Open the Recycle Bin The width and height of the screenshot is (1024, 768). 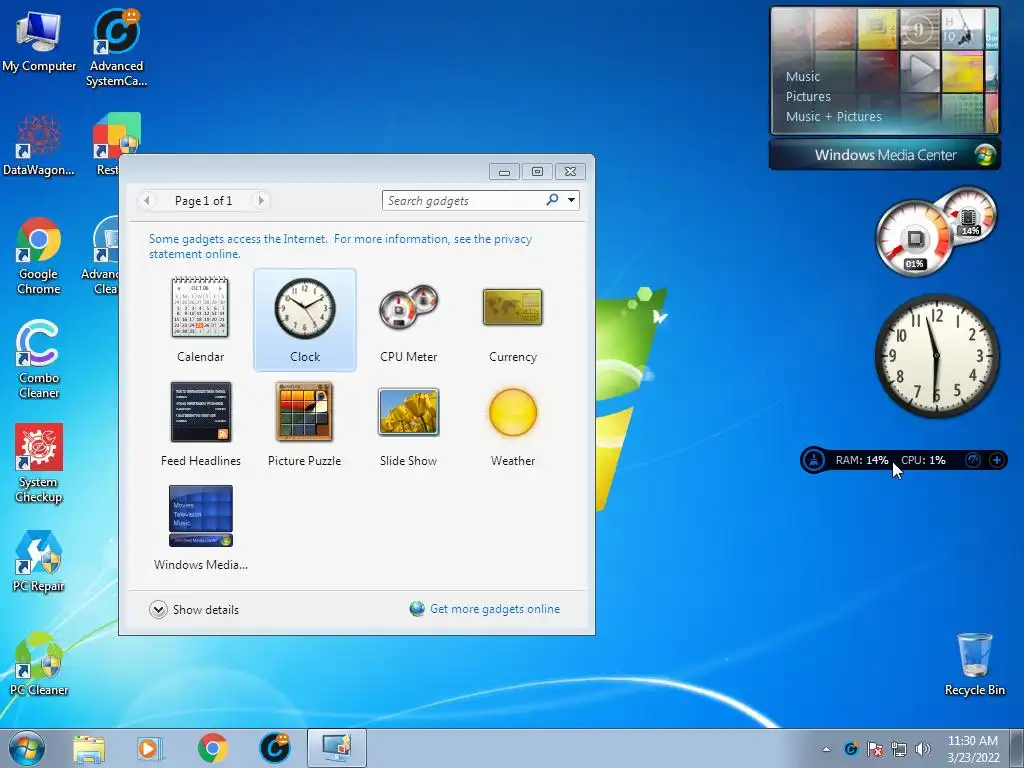[x=974, y=664]
